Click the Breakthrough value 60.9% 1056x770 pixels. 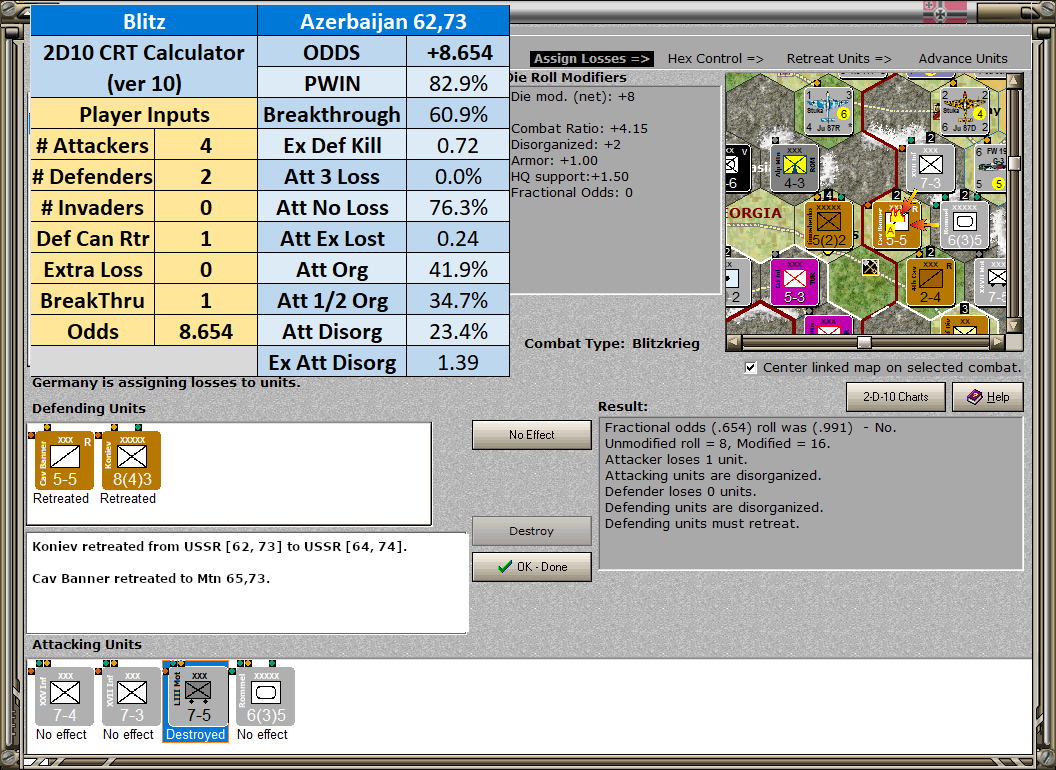click(458, 115)
